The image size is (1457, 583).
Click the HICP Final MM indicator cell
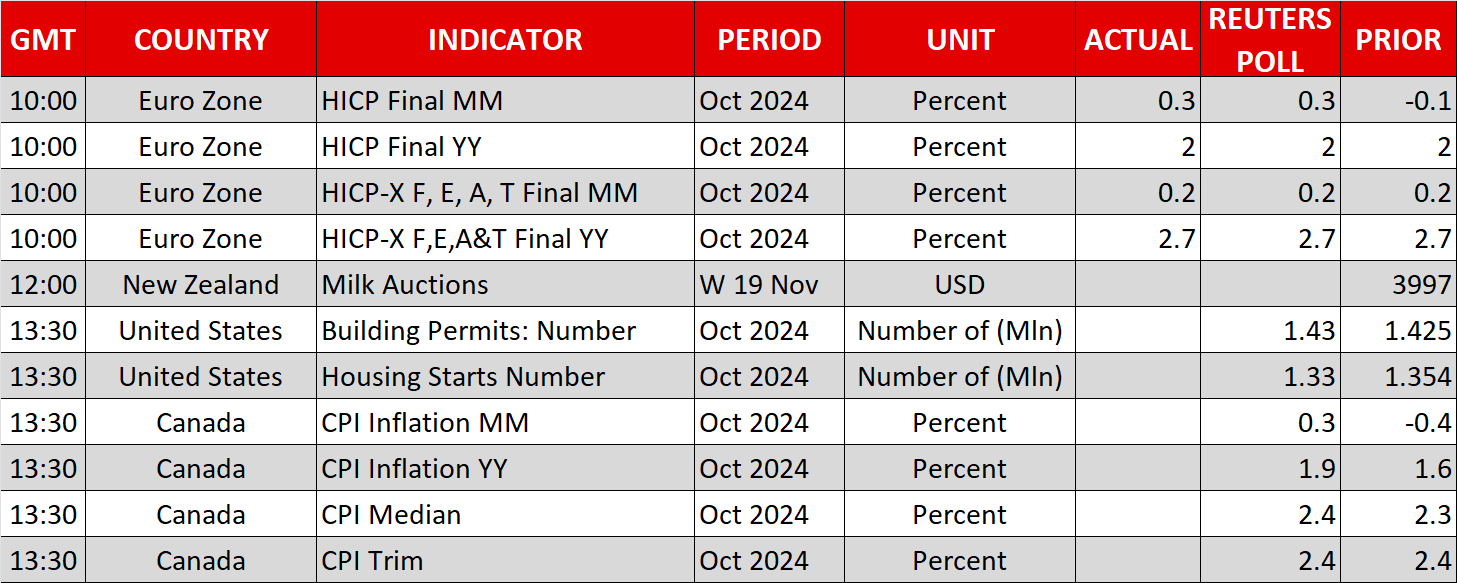click(412, 101)
